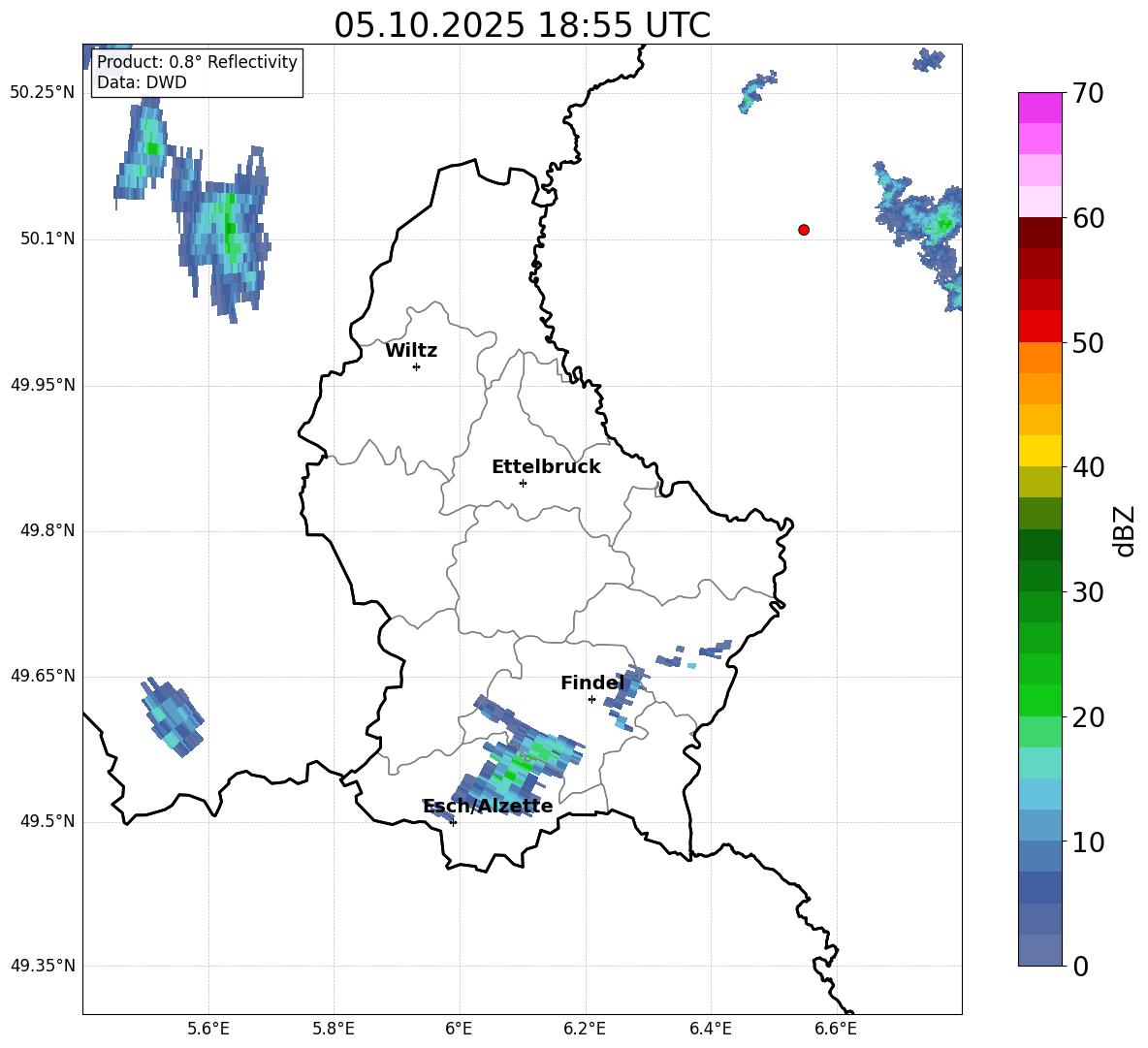Click the 6.4°E longitude label
Image resolution: width=1148 pixels, height=1048 pixels.
coord(710,1029)
